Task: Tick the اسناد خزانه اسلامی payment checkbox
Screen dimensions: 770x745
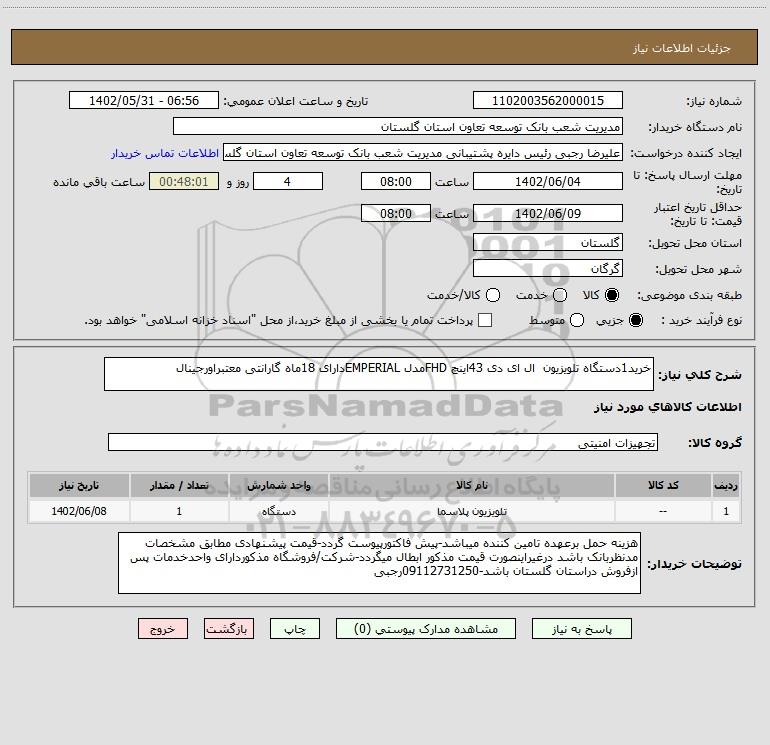Action: pyautogui.click(x=485, y=320)
